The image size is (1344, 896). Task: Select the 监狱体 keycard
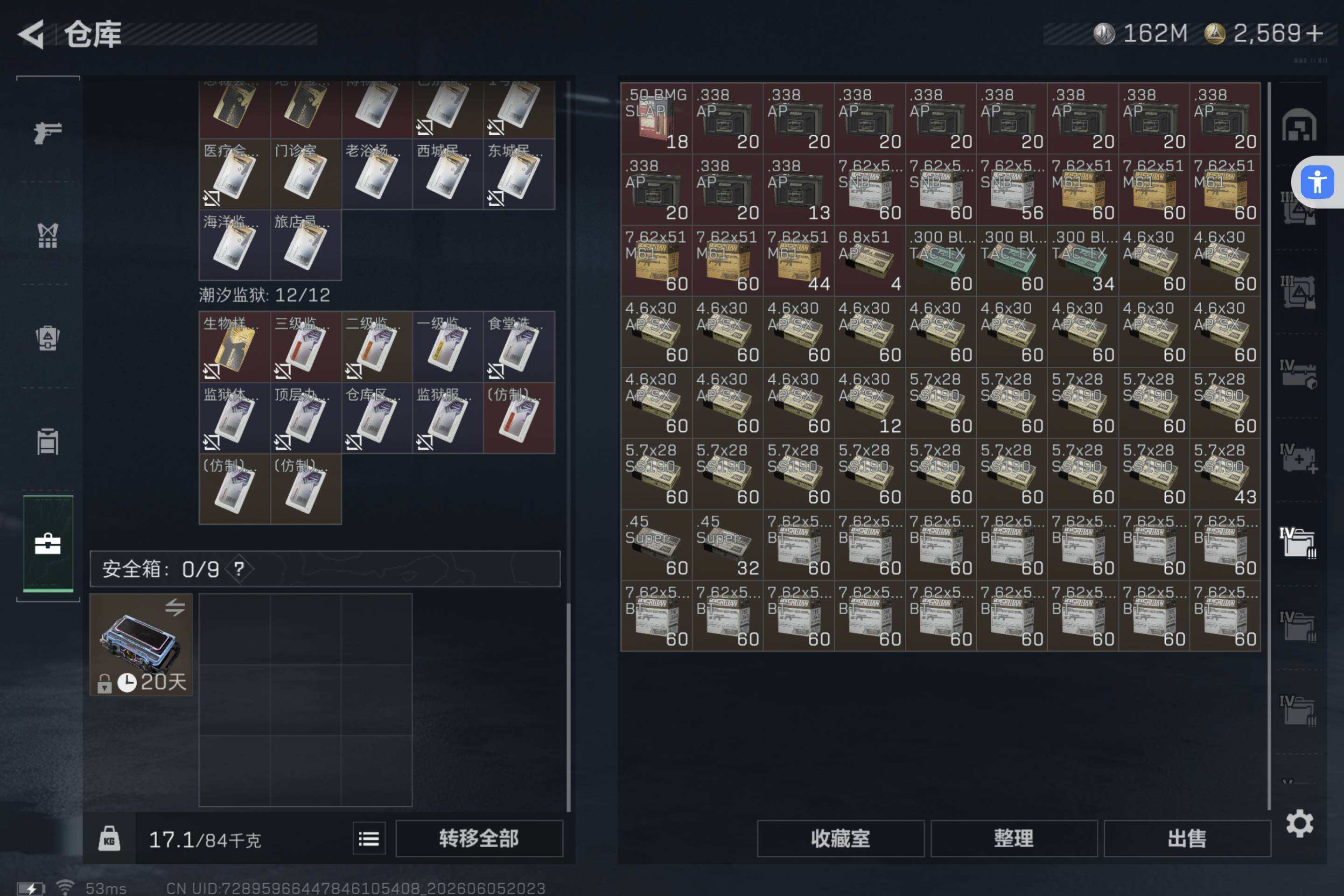coord(234,418)
